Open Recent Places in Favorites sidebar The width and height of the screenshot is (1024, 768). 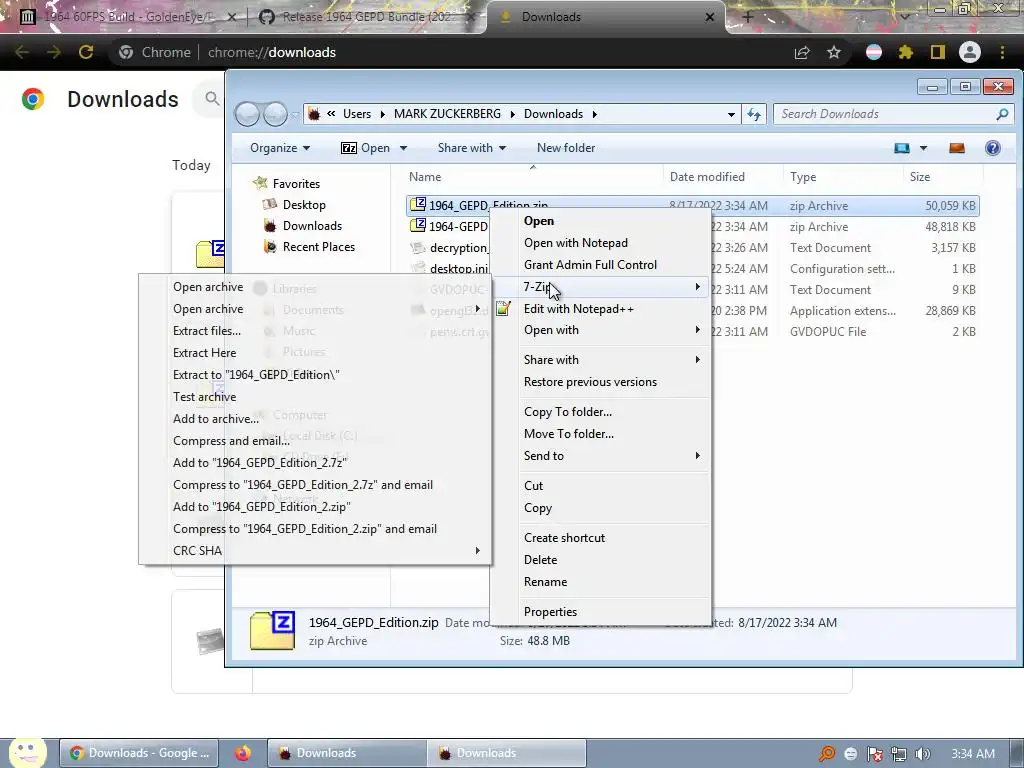point(319,247)
